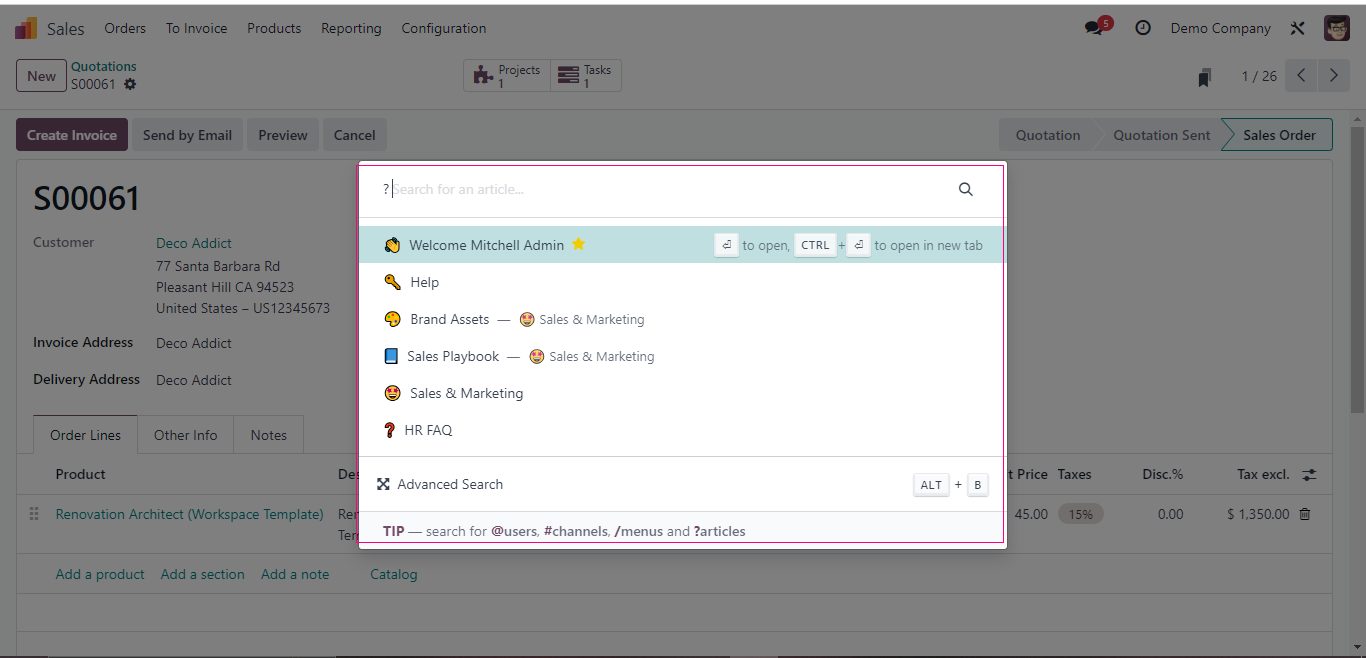Click the emoji icon beside Brand Assets

[392, 319]
